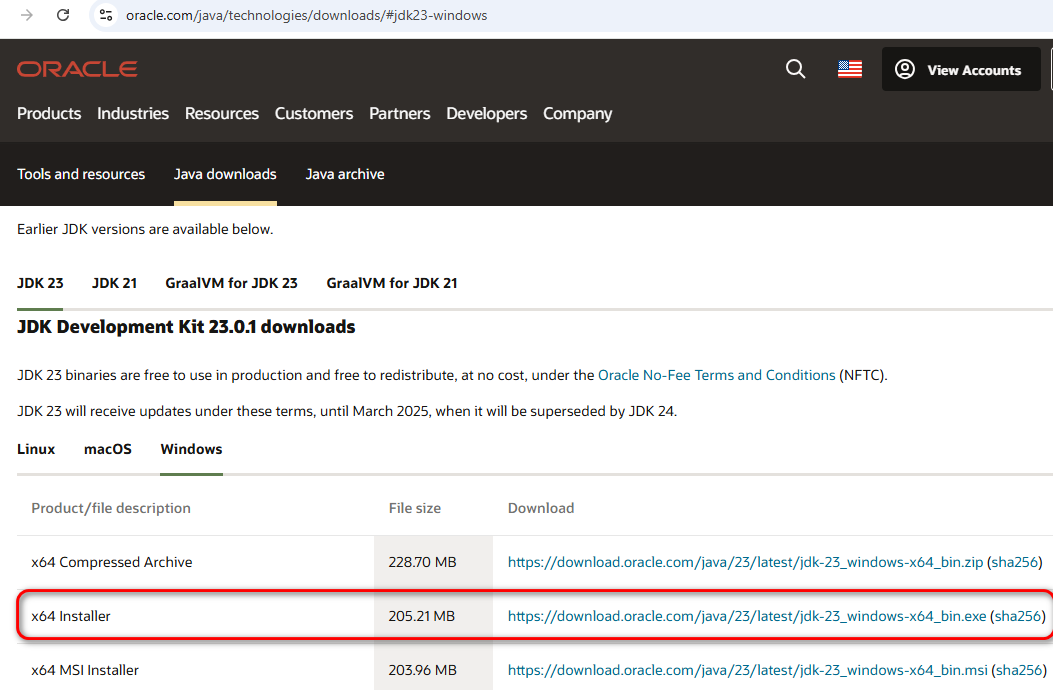The width and height of the screenshot is (1053, 690).
Task: Open sha256 link for the zip archive
Action: (x=1015, y=562)
